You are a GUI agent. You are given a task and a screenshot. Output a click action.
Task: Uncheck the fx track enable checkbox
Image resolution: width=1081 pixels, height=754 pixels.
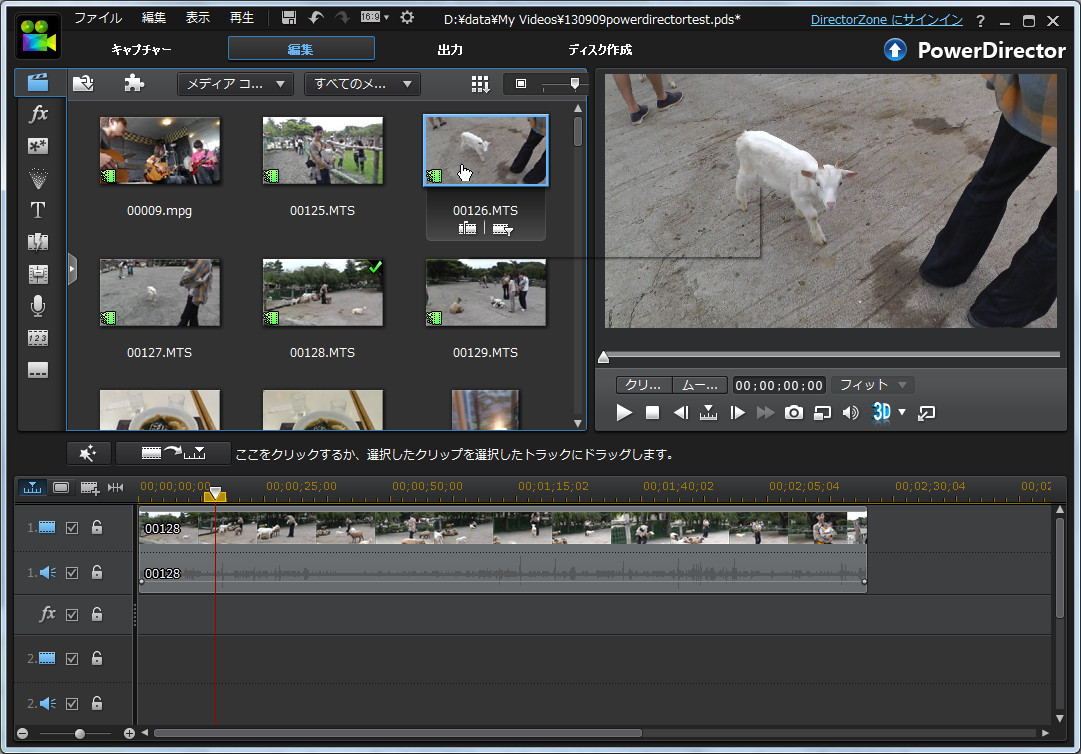(x=71, y=614)
